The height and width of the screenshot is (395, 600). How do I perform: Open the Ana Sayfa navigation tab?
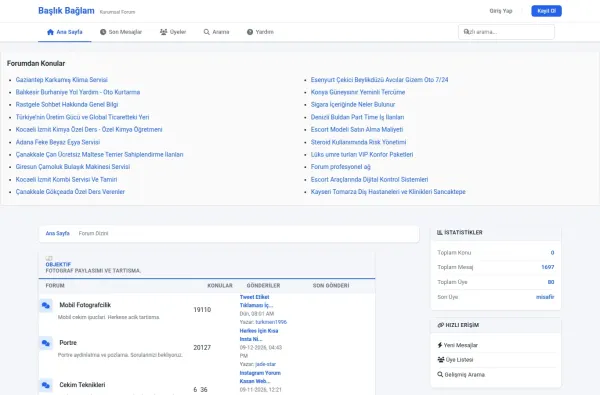click(65, 32)
